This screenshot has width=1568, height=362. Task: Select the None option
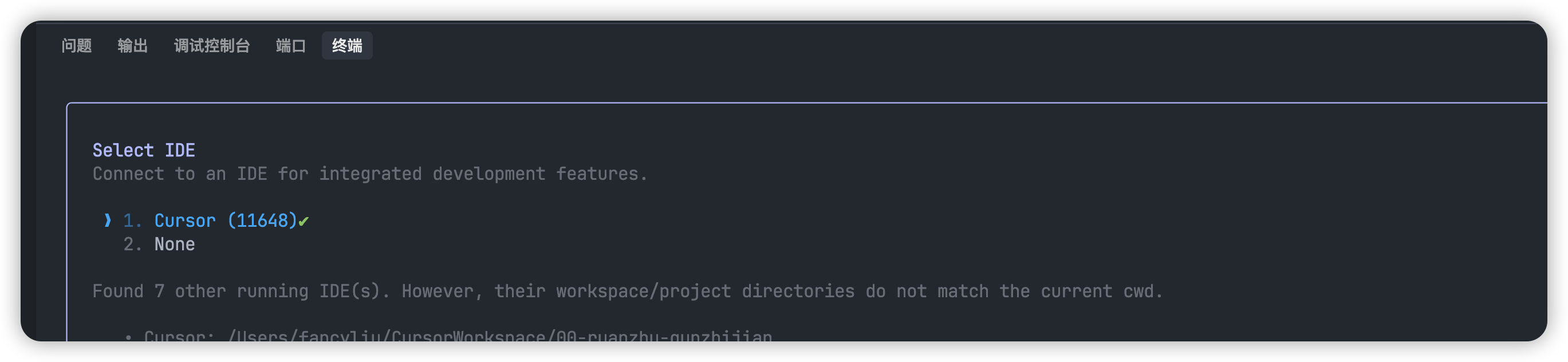pos(174,244)
